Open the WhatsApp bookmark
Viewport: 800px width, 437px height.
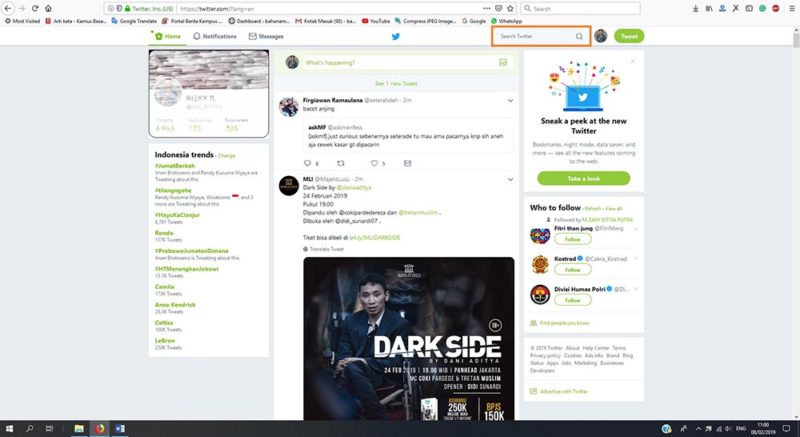(506, 21)
